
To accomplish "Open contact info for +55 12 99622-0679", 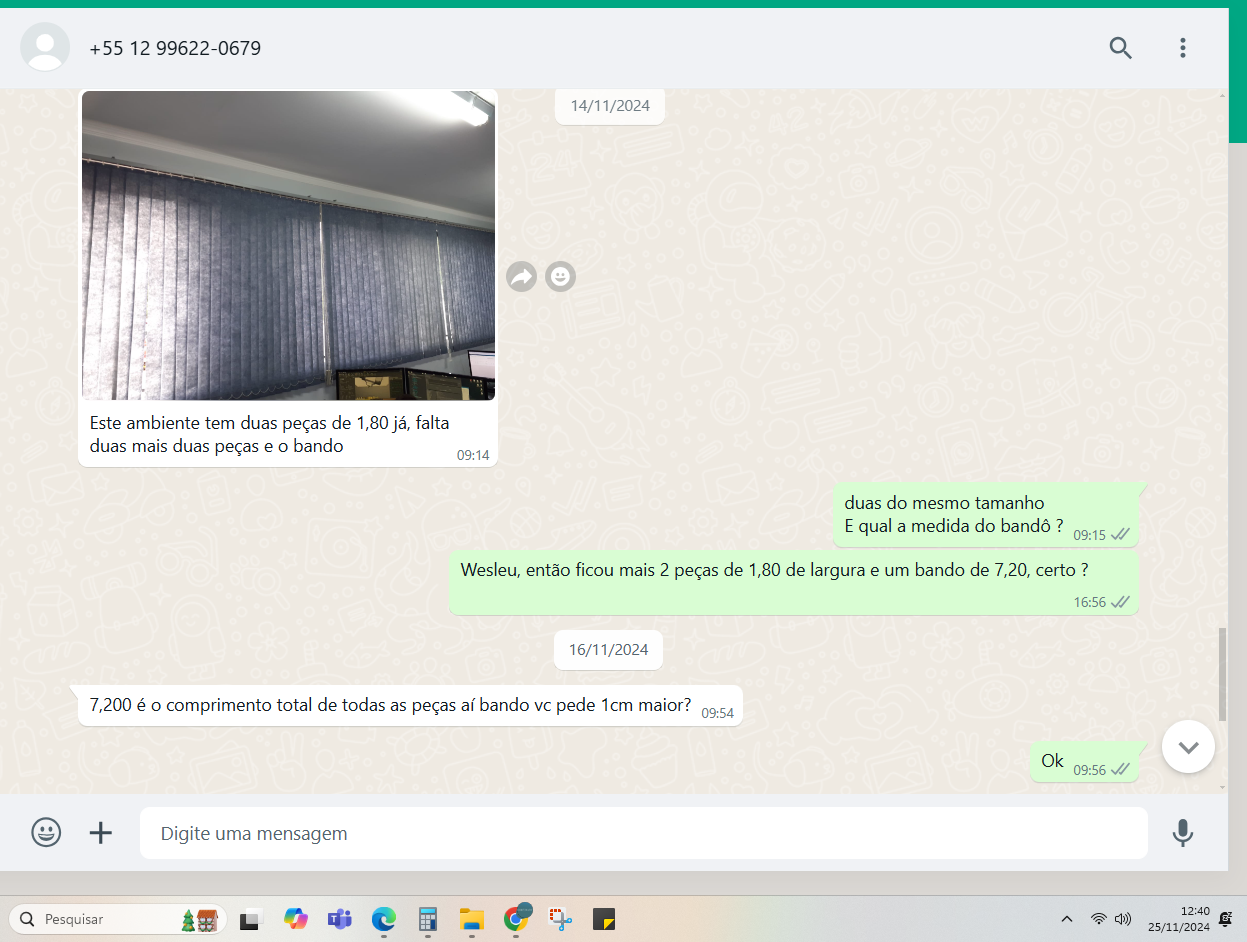I will pyautogui.click(x=175, y=48).
